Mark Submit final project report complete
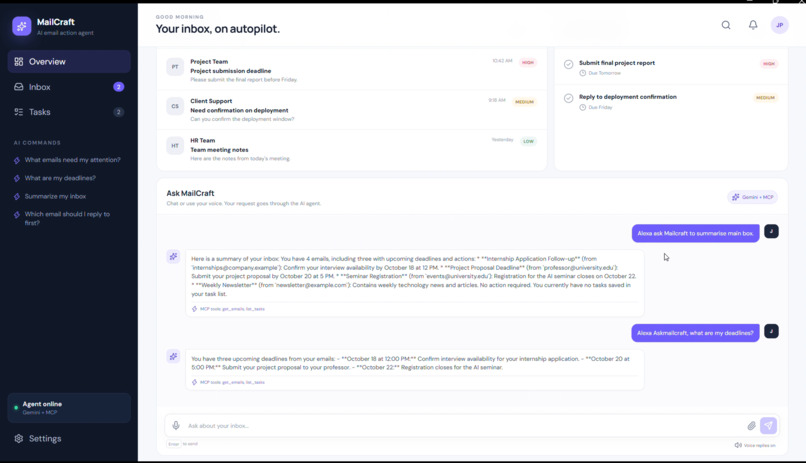Screen dimensions: 806x463 coord(569,64)
